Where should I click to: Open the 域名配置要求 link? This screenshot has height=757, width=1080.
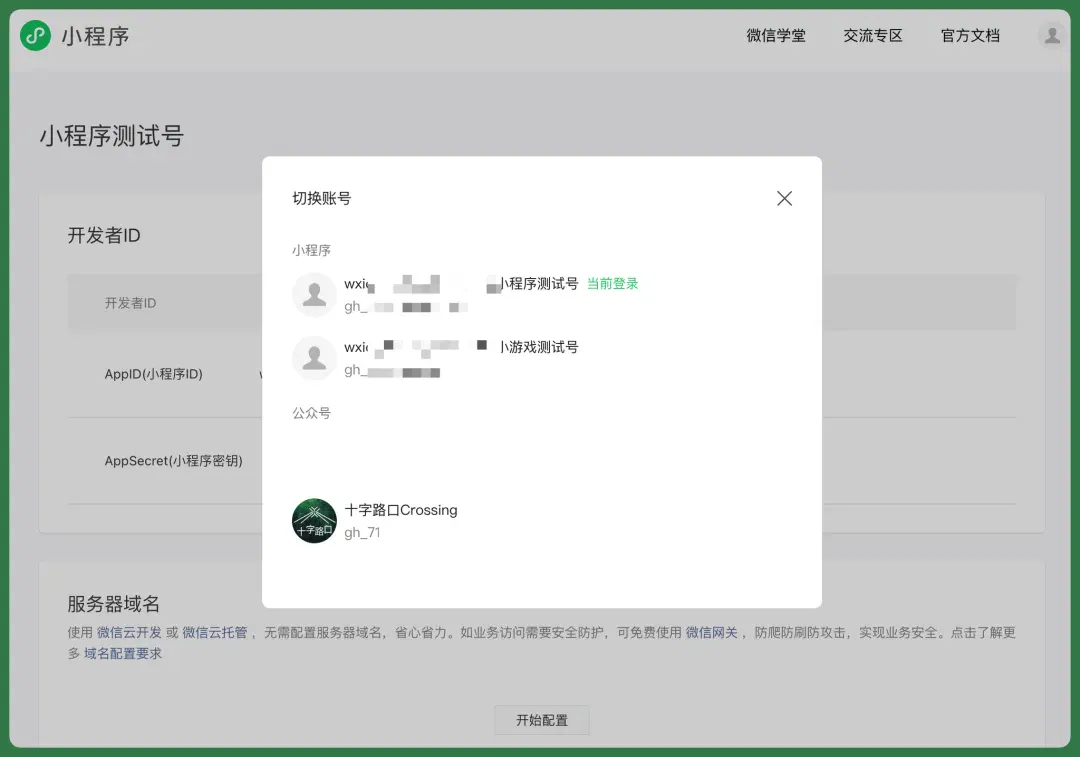click(x=123, y=653)
